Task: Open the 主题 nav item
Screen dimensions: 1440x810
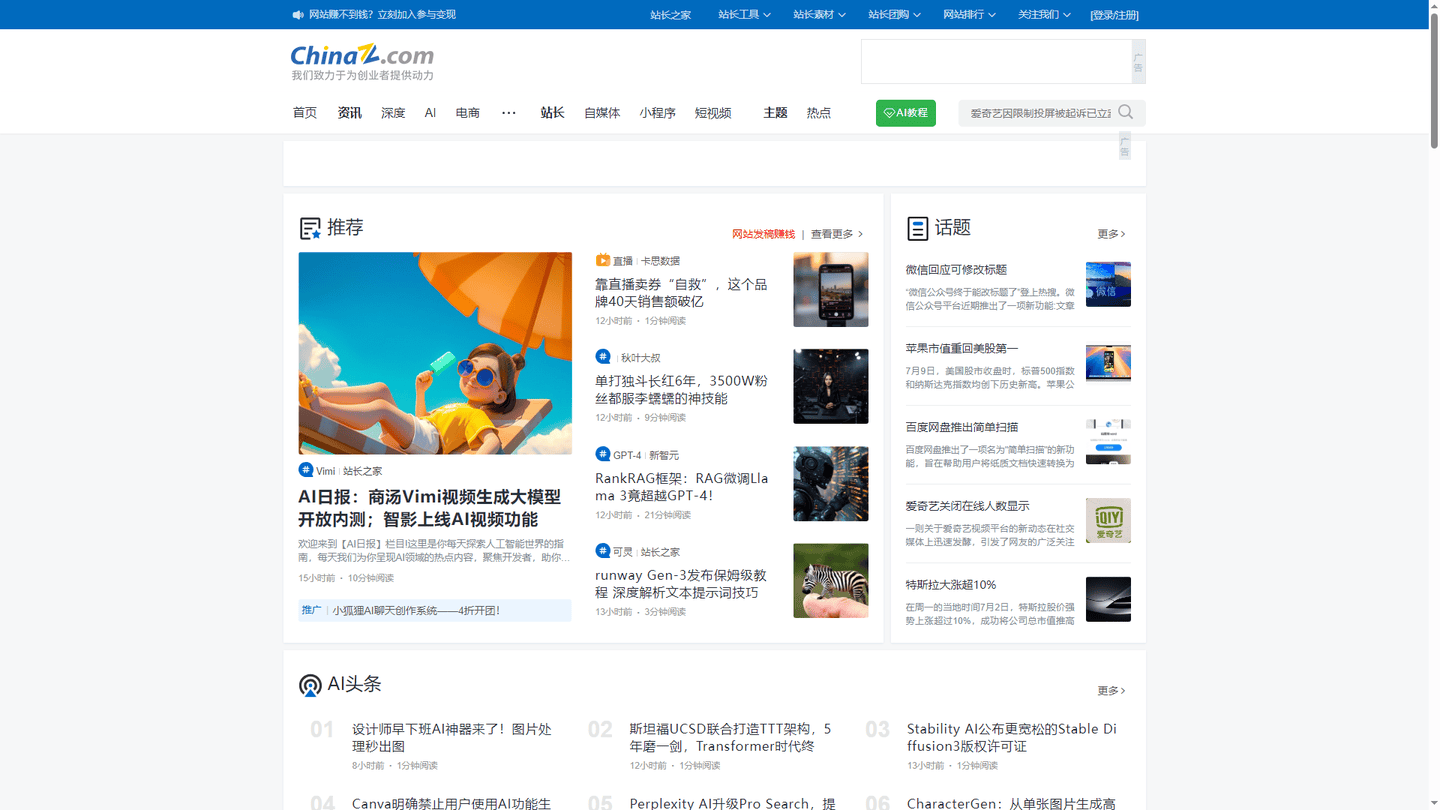Action: point(775,113)
